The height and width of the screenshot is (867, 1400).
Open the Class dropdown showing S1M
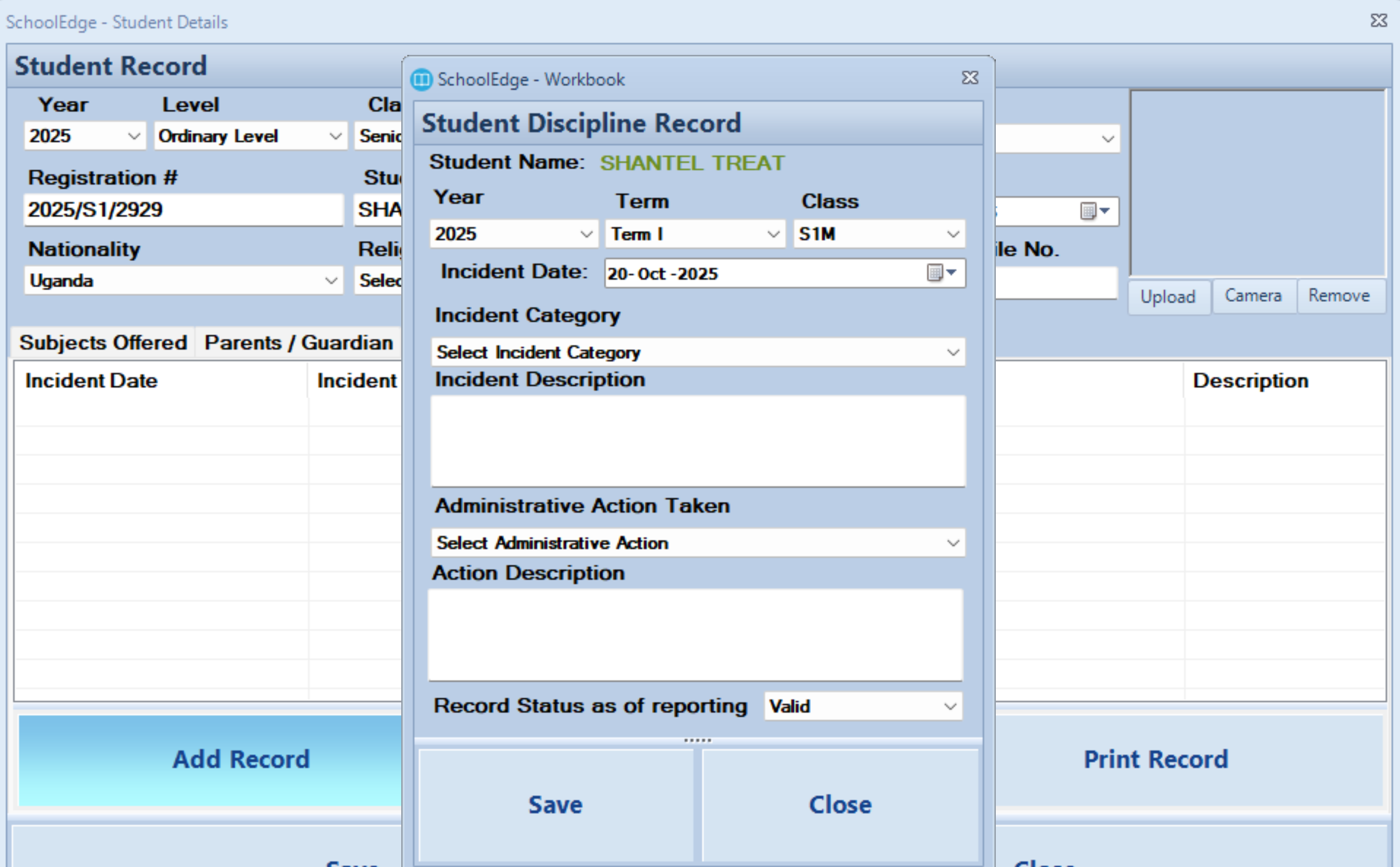(x=952, y=234)
